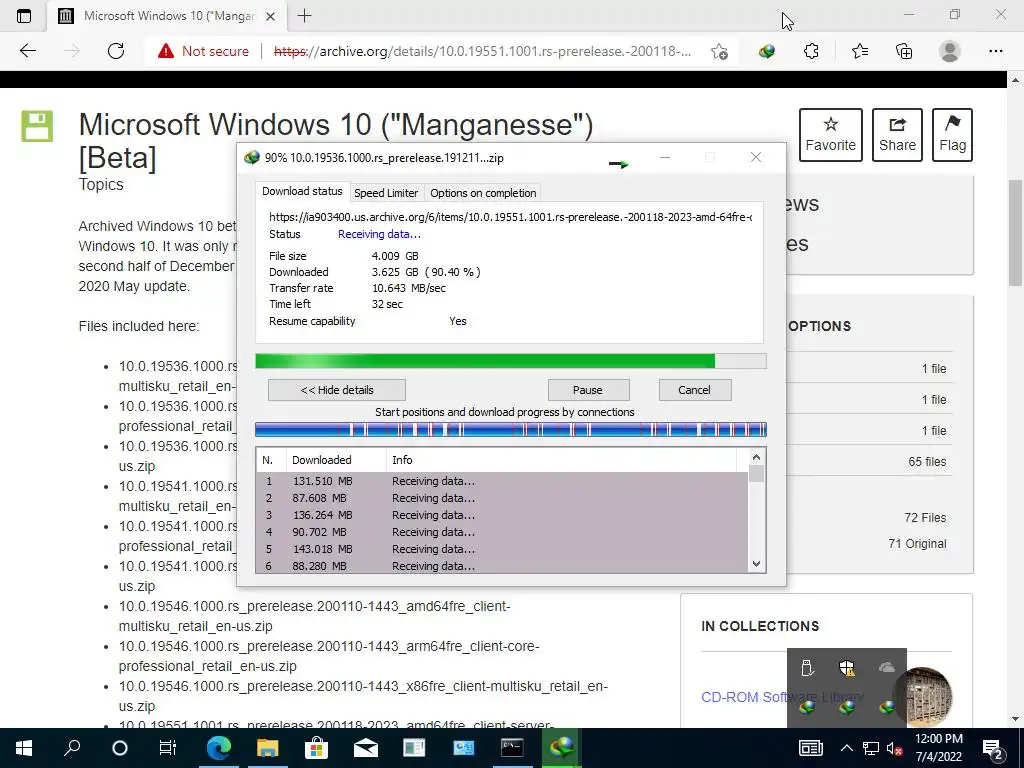Image resolution: width=1024 pixels, height=768 pixels.
Task: Open the tab actions menu icon
Action: click(x=24, y=16)
